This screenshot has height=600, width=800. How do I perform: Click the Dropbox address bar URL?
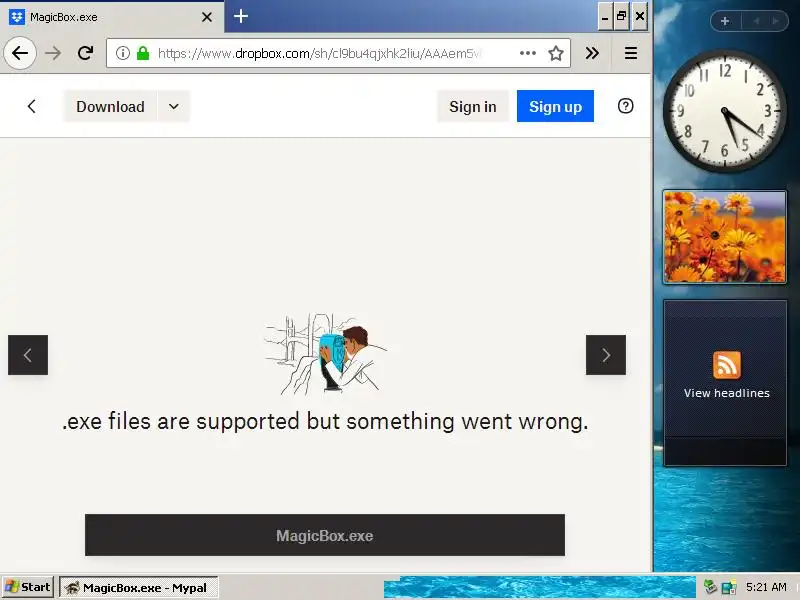pyautogui.click(x=319, y=53)
